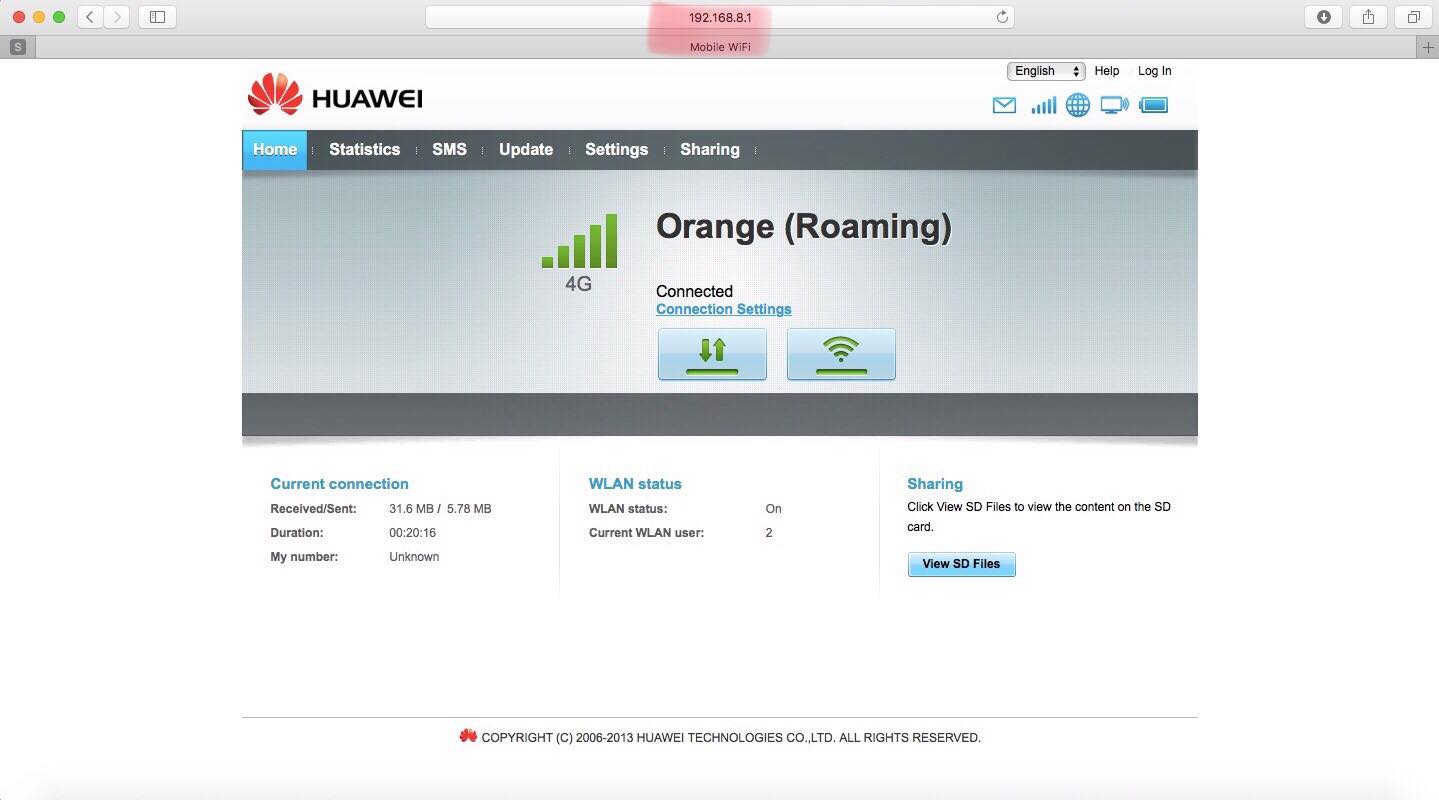This screenshot has height=800, width=1439.
Task: Click the address bar showing 192.168.8.1
Action: click(x=720, y=17)
